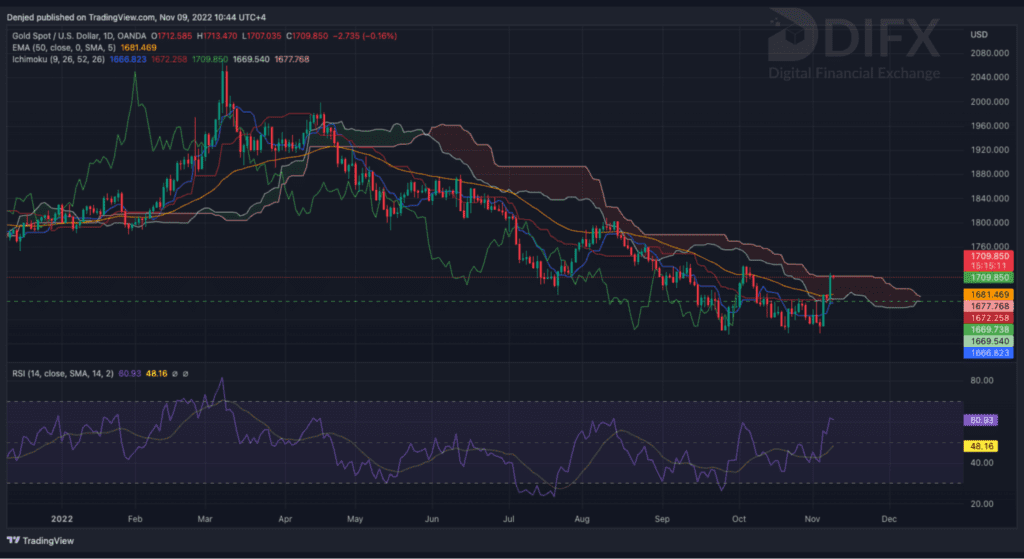Click the red 1709.850 current price label
The height and width of the screenshot is (559, 1024).
[x=986, y=256]
